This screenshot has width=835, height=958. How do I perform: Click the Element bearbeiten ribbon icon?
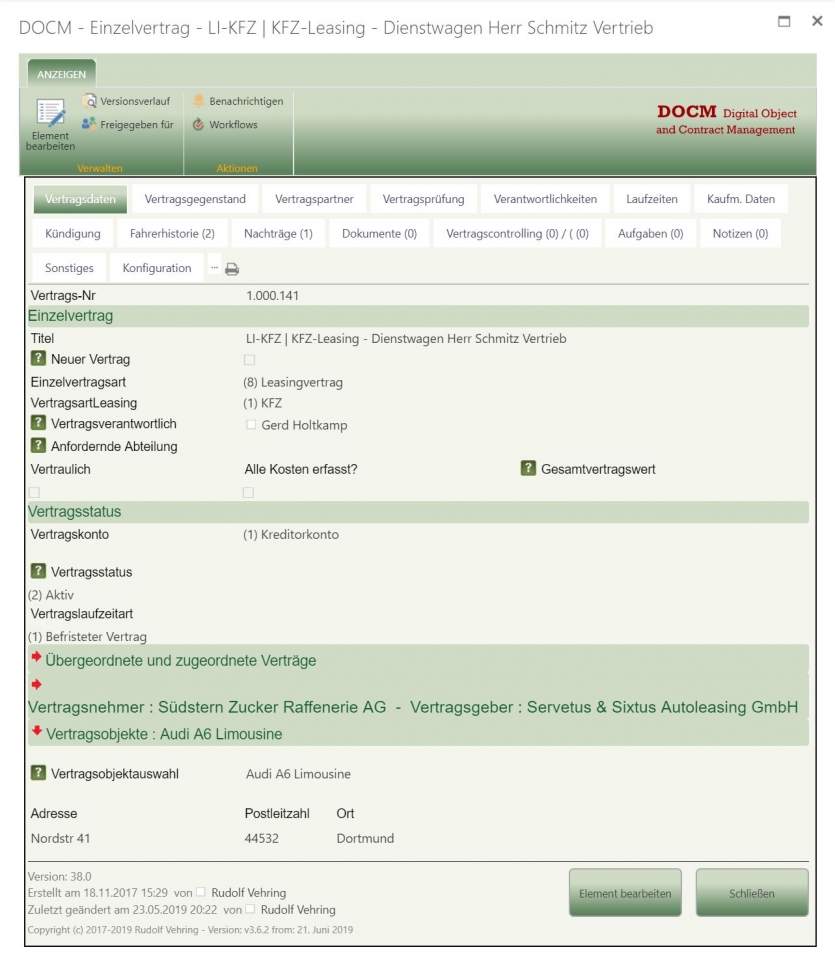click(50, 113)
